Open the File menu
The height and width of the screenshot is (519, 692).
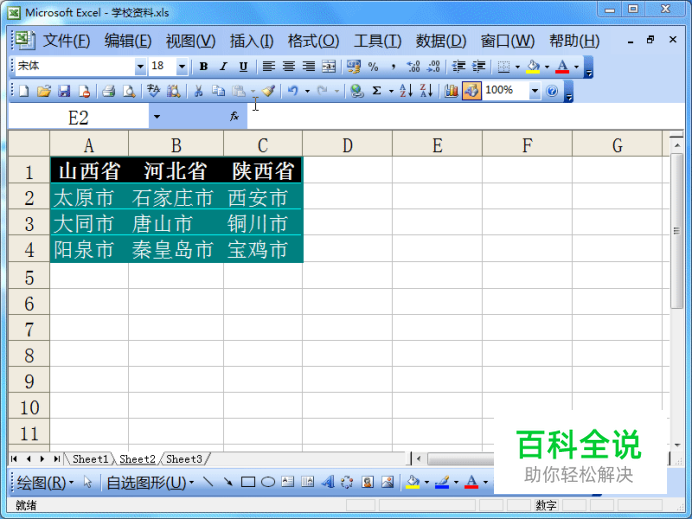[x=66, y=41]
